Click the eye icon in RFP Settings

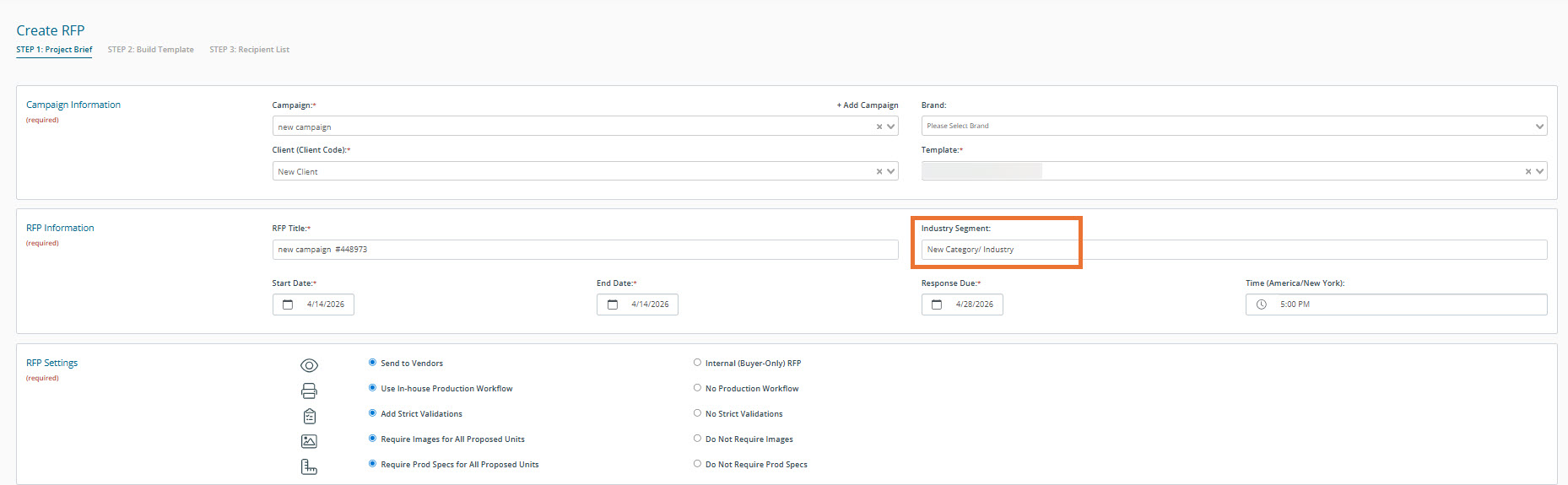tap(309, 365)
